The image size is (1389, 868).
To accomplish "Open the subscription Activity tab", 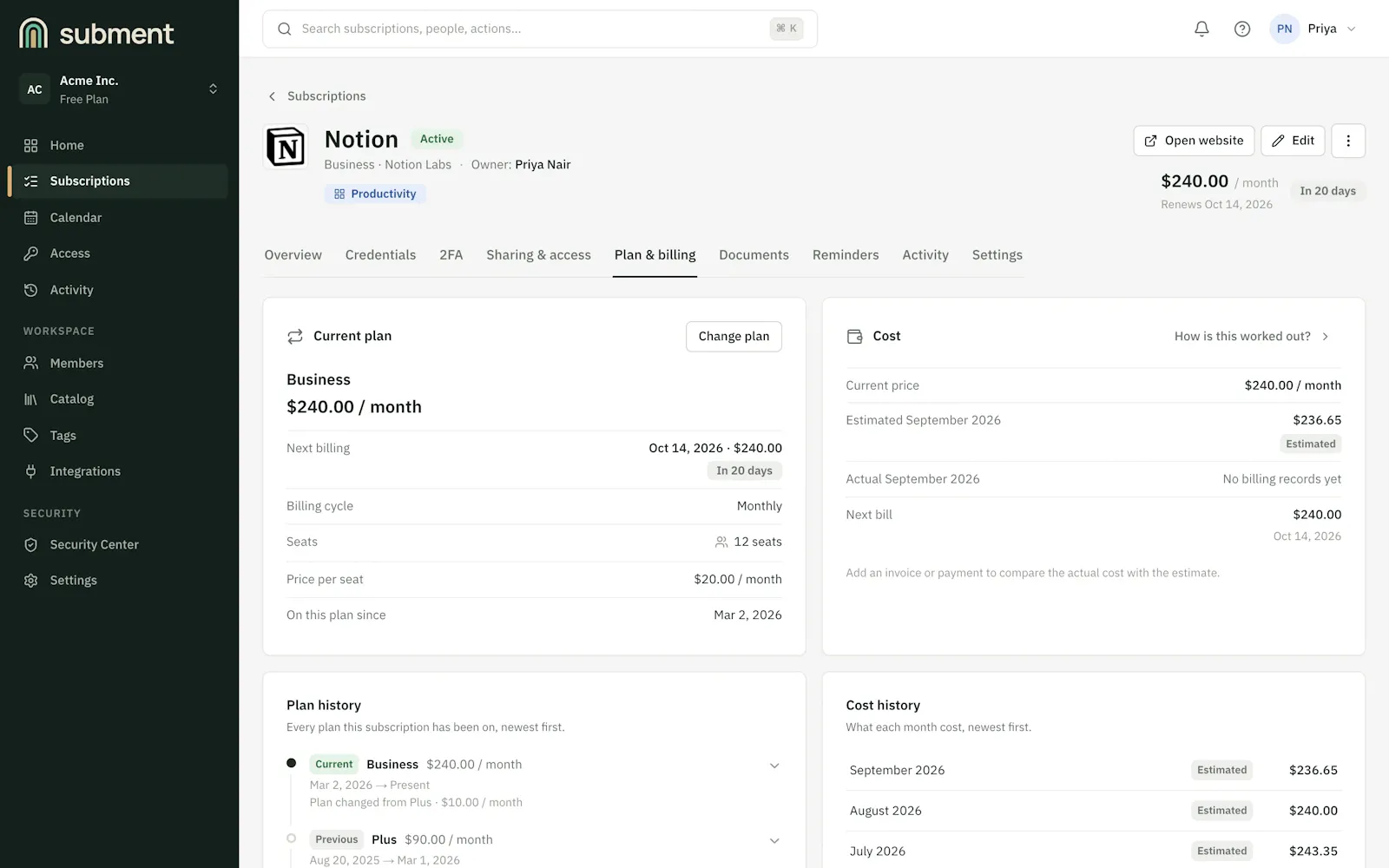I will [x=925, y=255].
